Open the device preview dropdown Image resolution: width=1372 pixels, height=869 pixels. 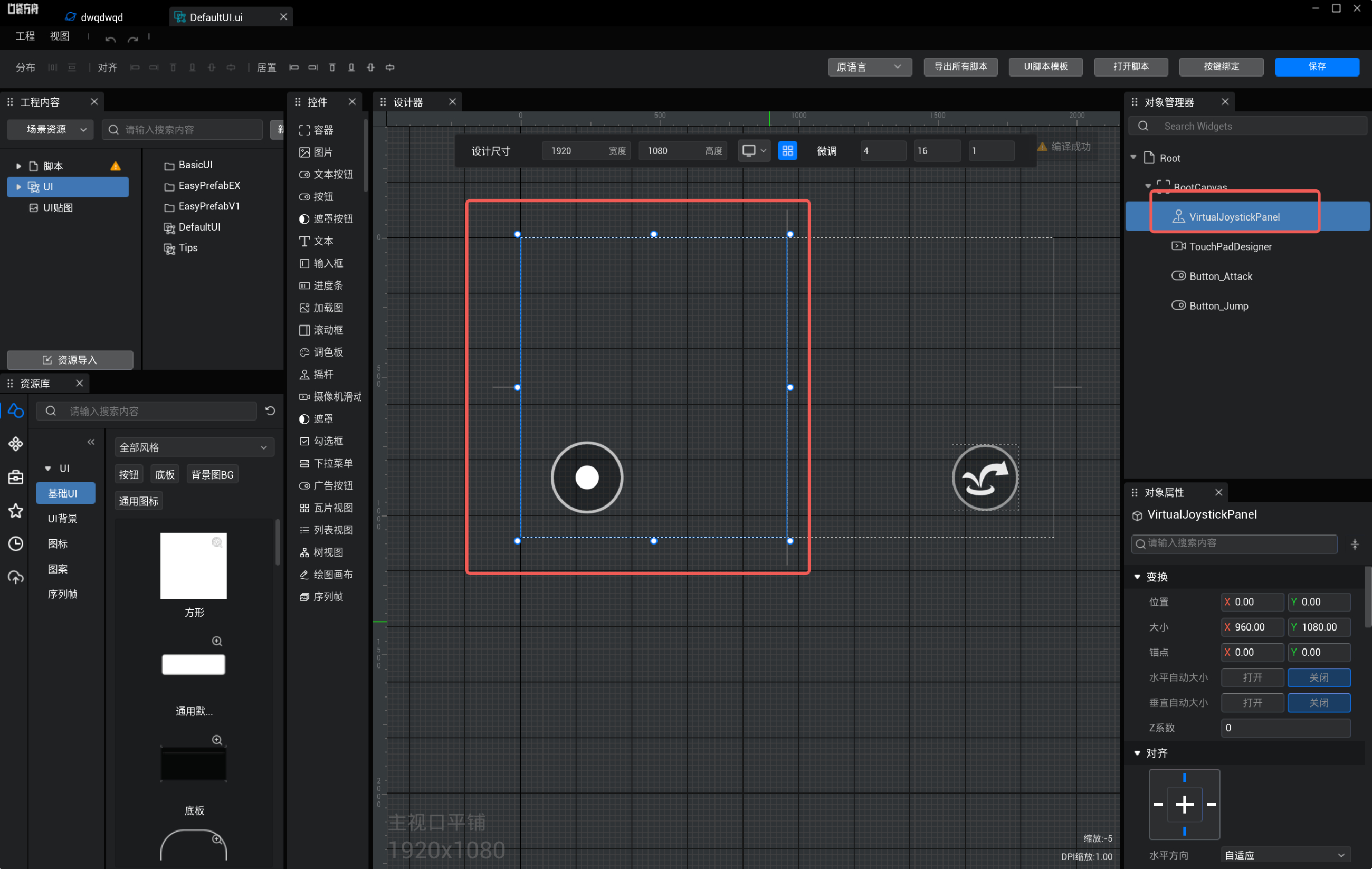[x=754, y=151]
